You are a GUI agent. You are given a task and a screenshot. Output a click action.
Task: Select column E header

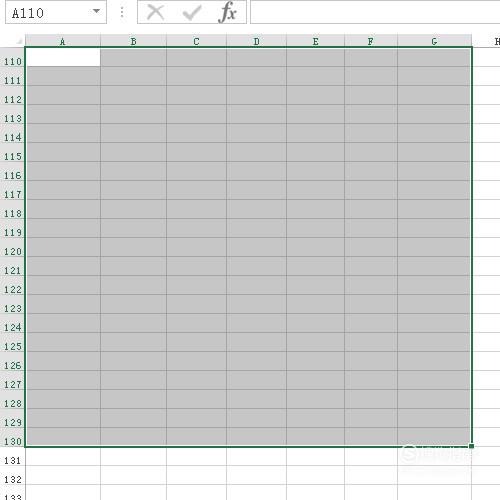click(x=315, y=41)
